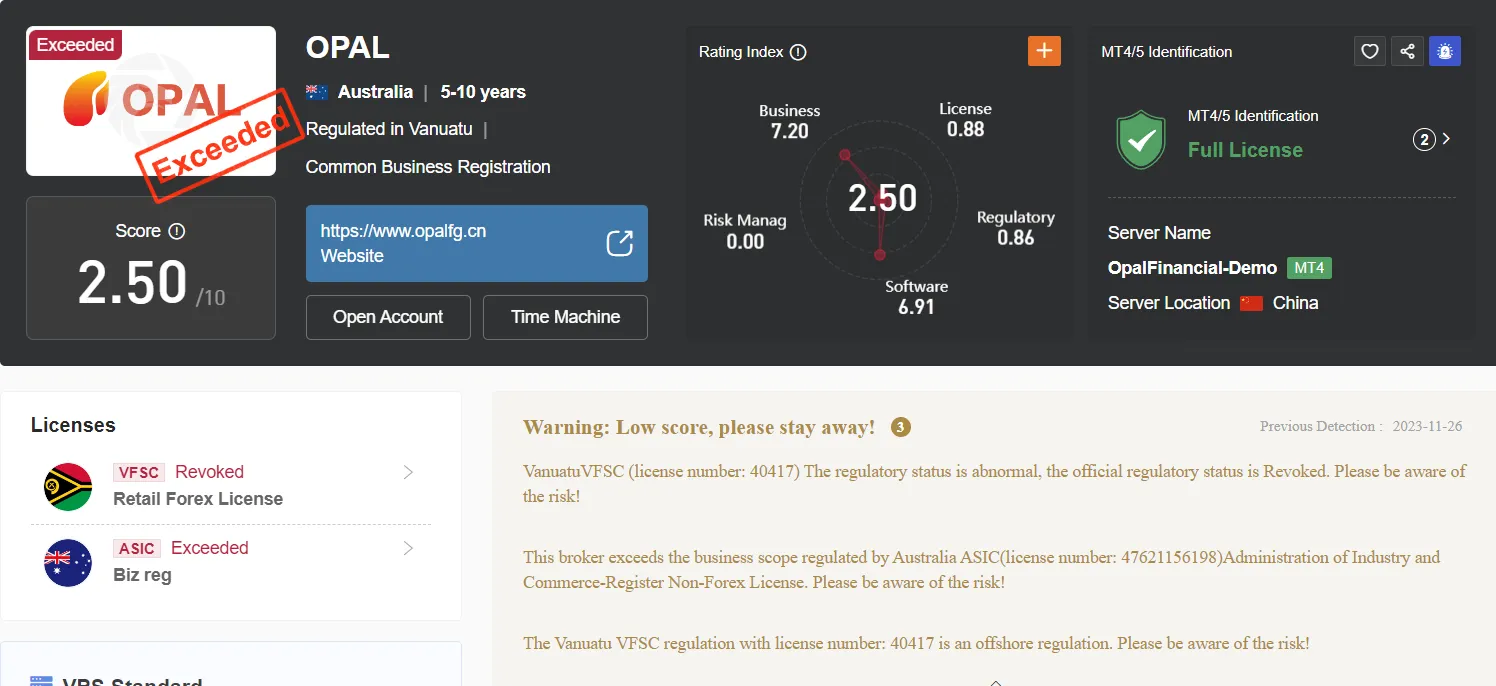Collapse the warning panel with bottom caret
The width and height of the screenshot is (1496, 686).
click(x=995, y=682)
